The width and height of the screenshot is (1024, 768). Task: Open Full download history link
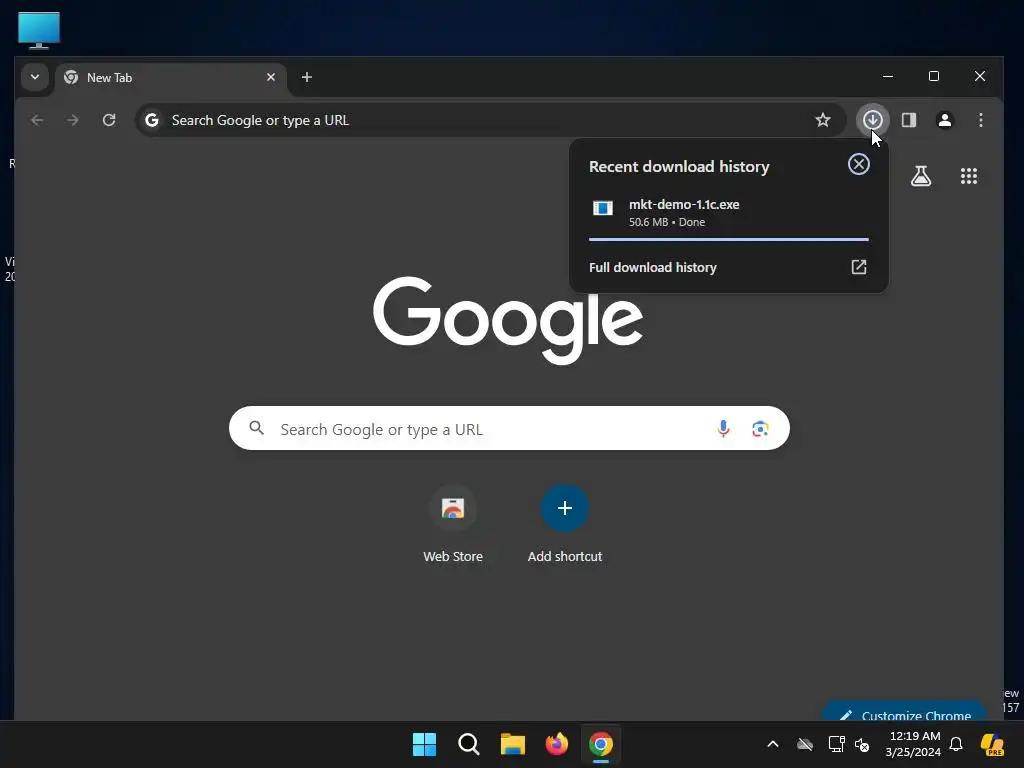653,267
